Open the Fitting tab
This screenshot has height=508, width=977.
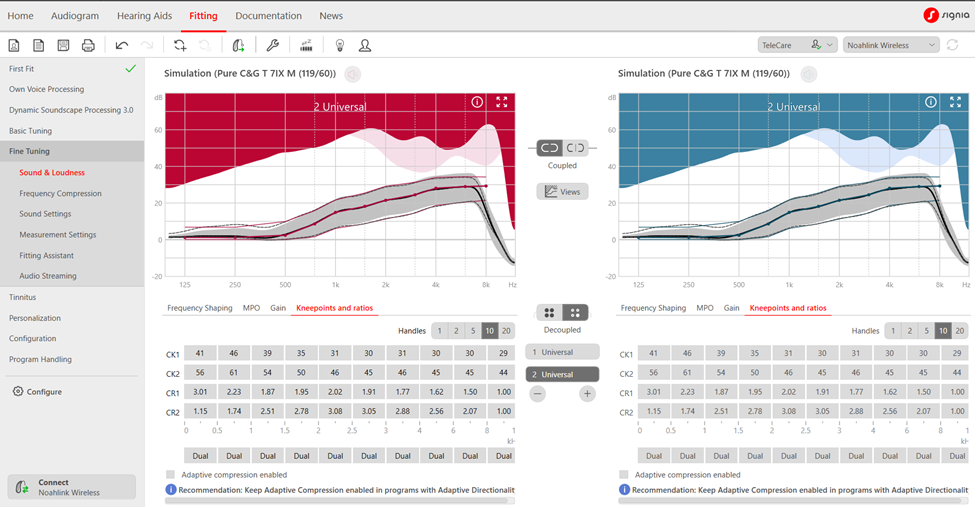pyautogui.click(x=203, y=16)
